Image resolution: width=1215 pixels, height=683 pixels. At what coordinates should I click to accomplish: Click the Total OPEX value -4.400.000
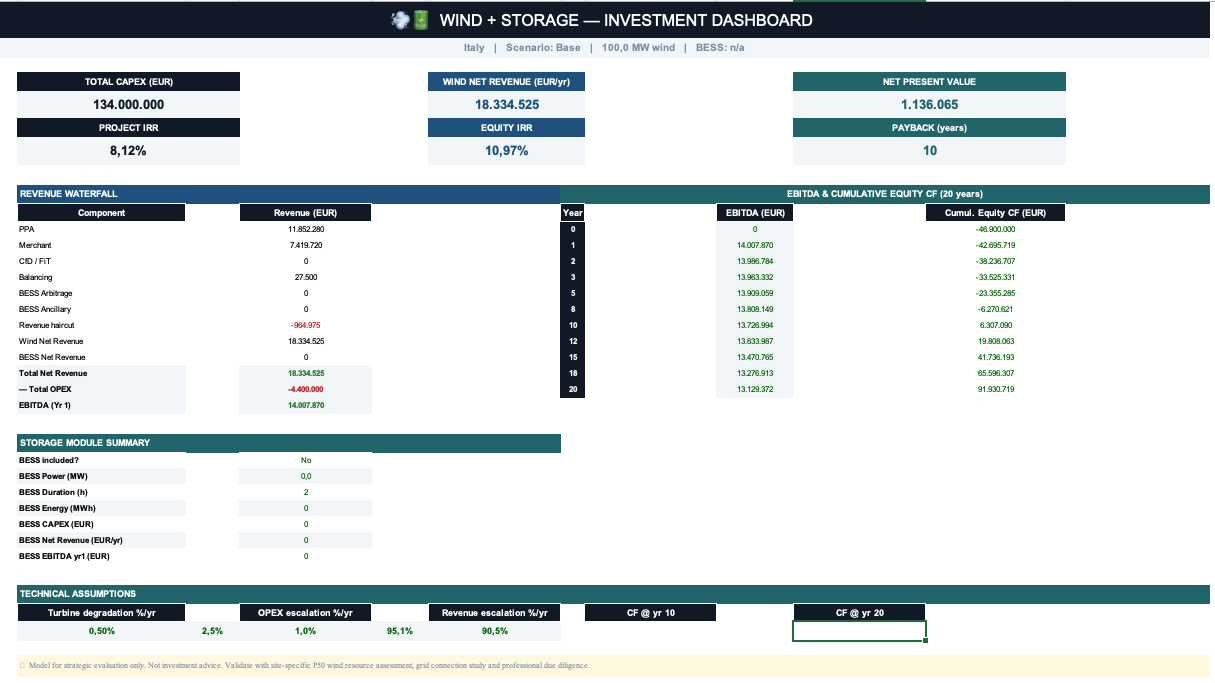coord(306,389)
